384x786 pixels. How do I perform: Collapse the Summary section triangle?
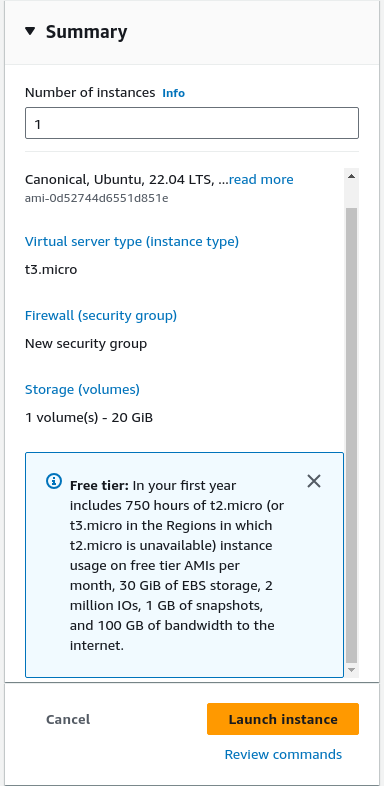point(30,32)
